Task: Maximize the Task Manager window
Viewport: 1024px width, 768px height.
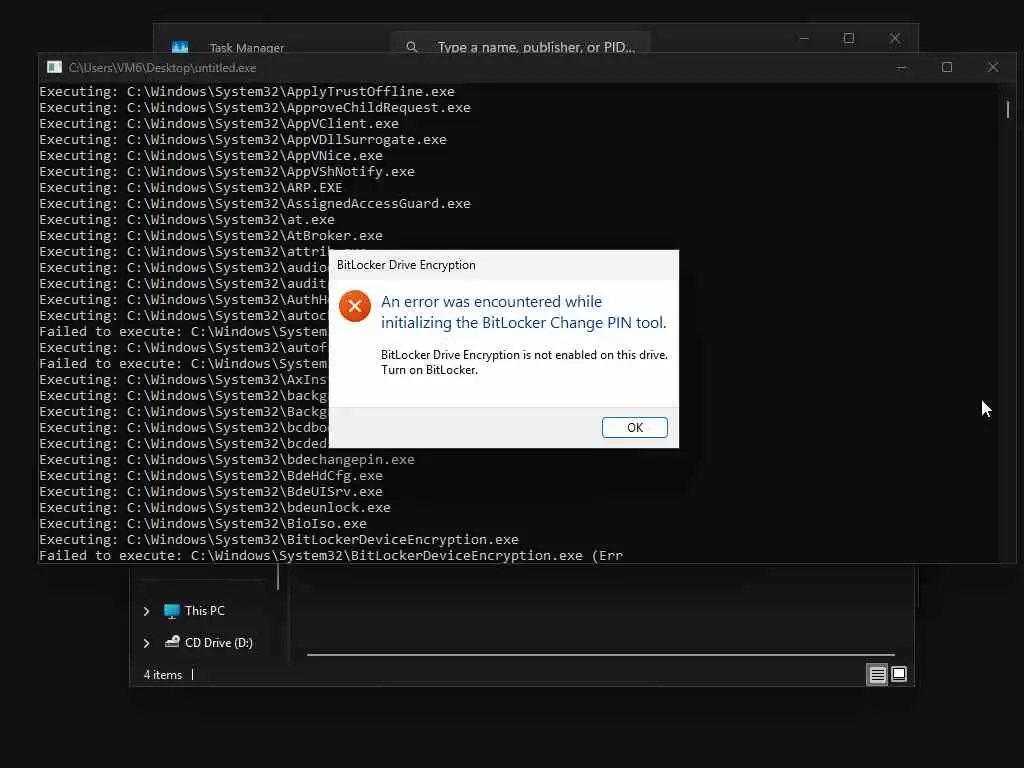Action: 848,39
